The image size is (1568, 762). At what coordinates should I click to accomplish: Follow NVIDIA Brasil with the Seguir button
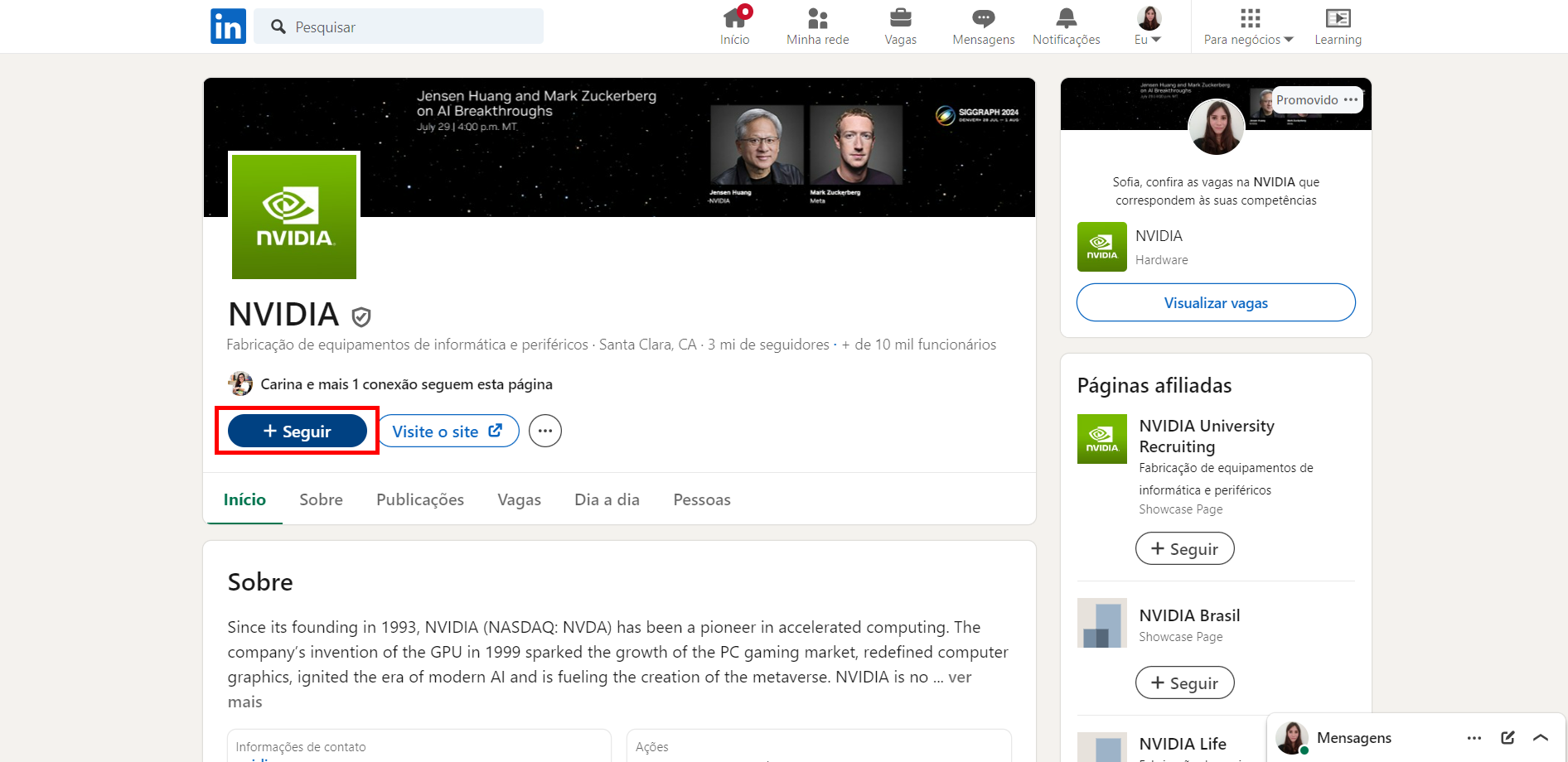[1184, 682]
